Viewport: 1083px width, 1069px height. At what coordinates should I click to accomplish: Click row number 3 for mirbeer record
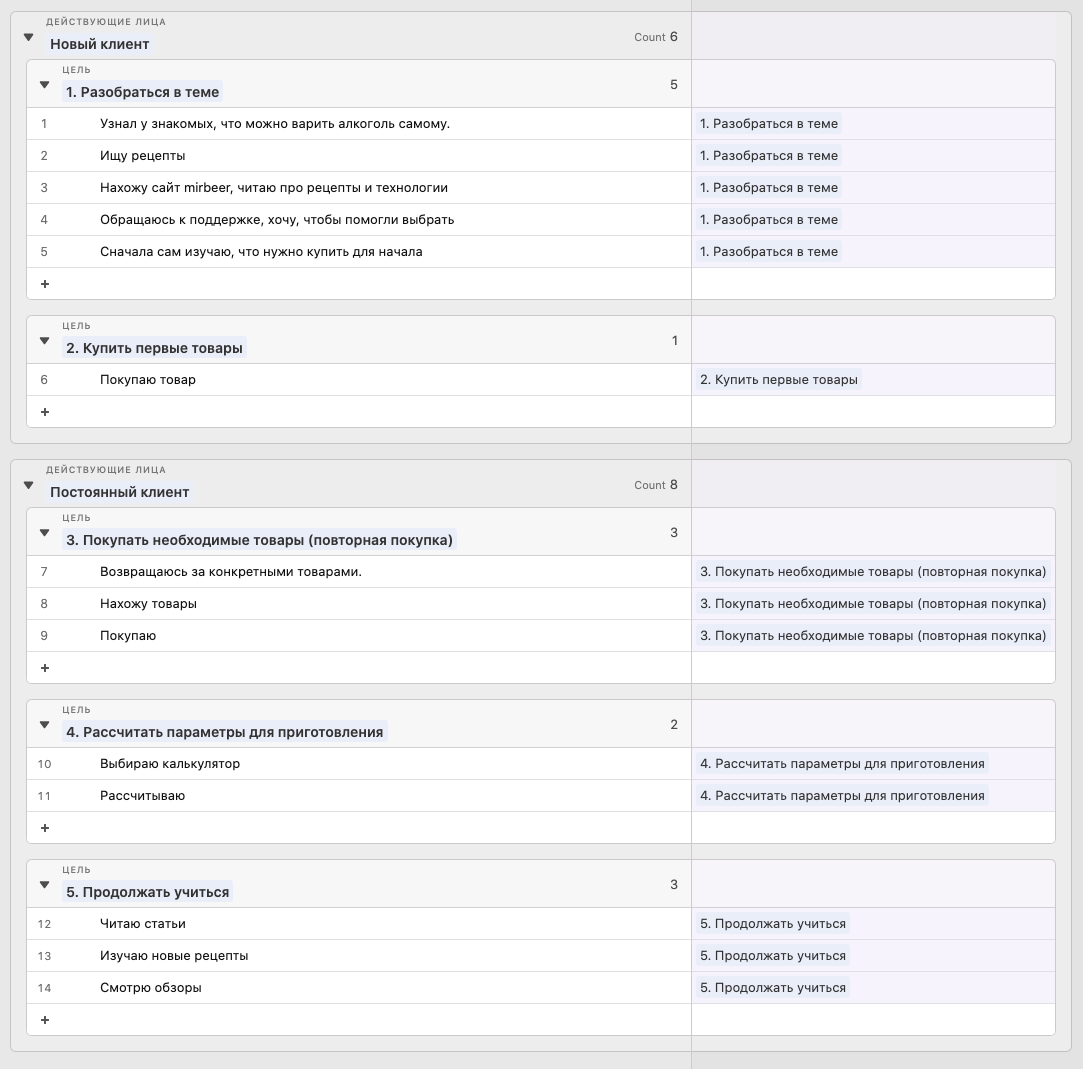pos(44,188)
